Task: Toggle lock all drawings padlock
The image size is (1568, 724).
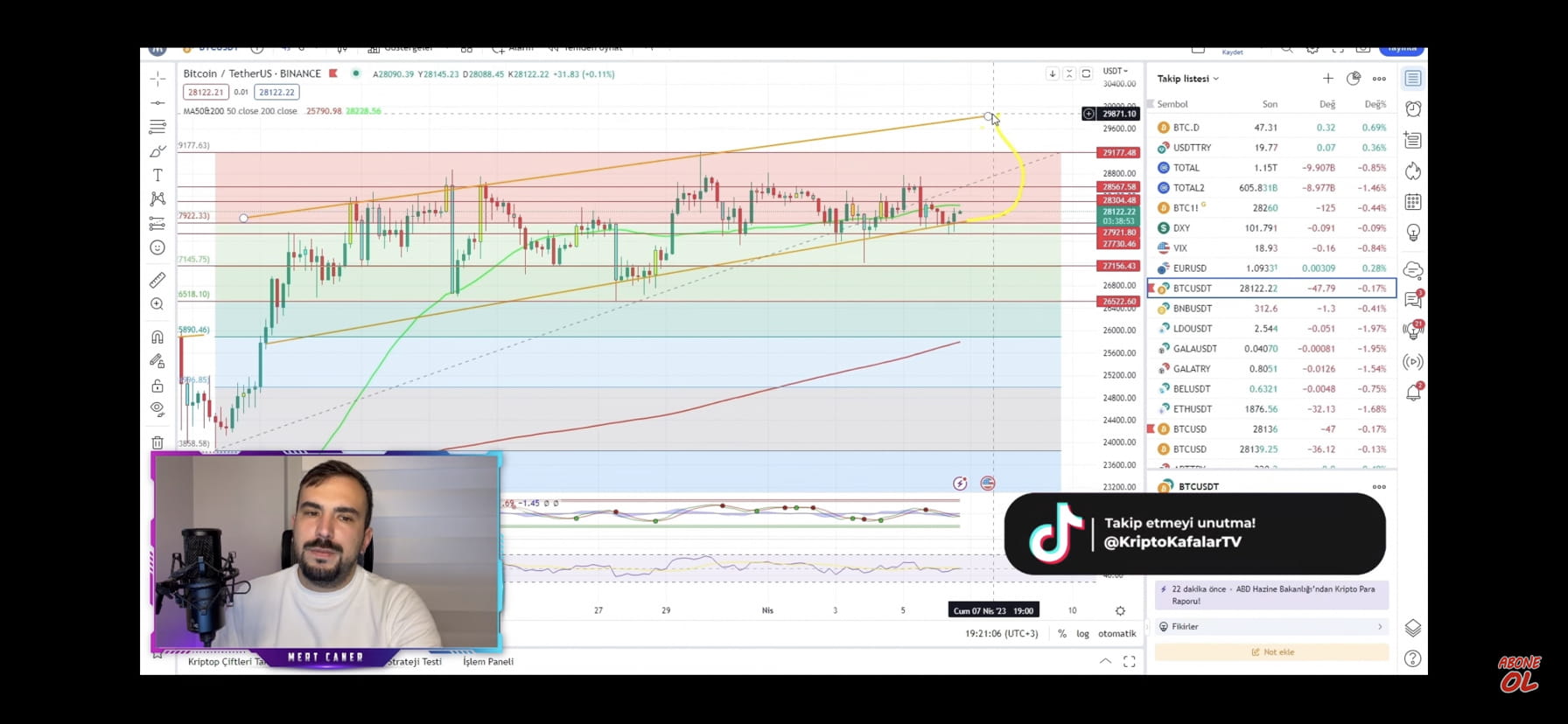Action: point(157,386)
